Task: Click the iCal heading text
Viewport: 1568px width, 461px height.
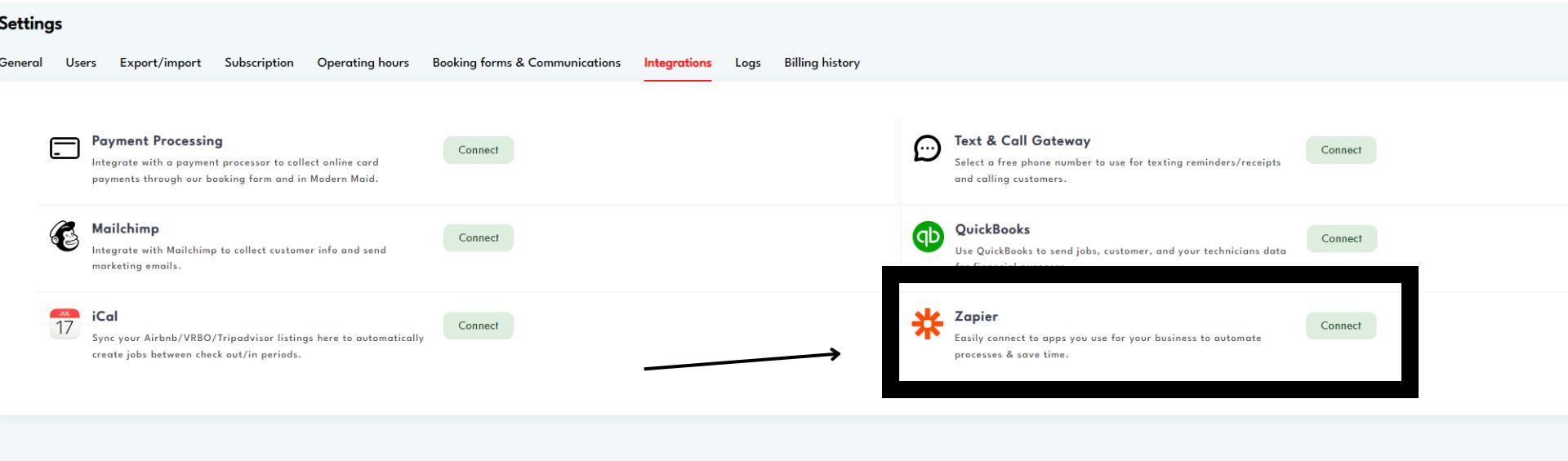Action: pyautogui.click(x=105, y=316)
